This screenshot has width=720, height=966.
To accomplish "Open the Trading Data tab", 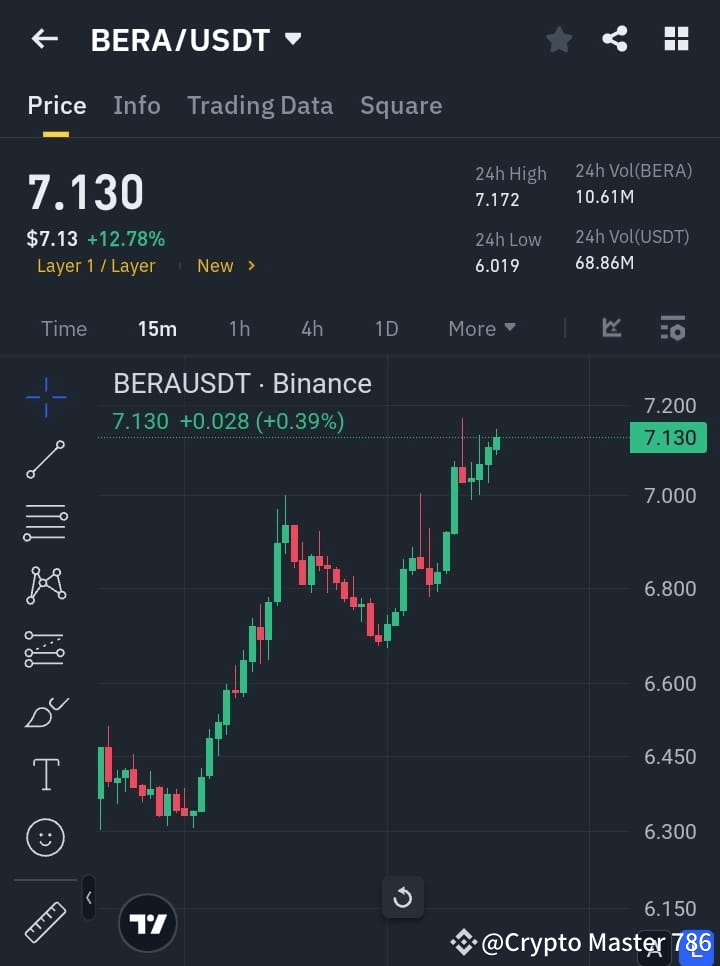I will (x=260, y=105).
